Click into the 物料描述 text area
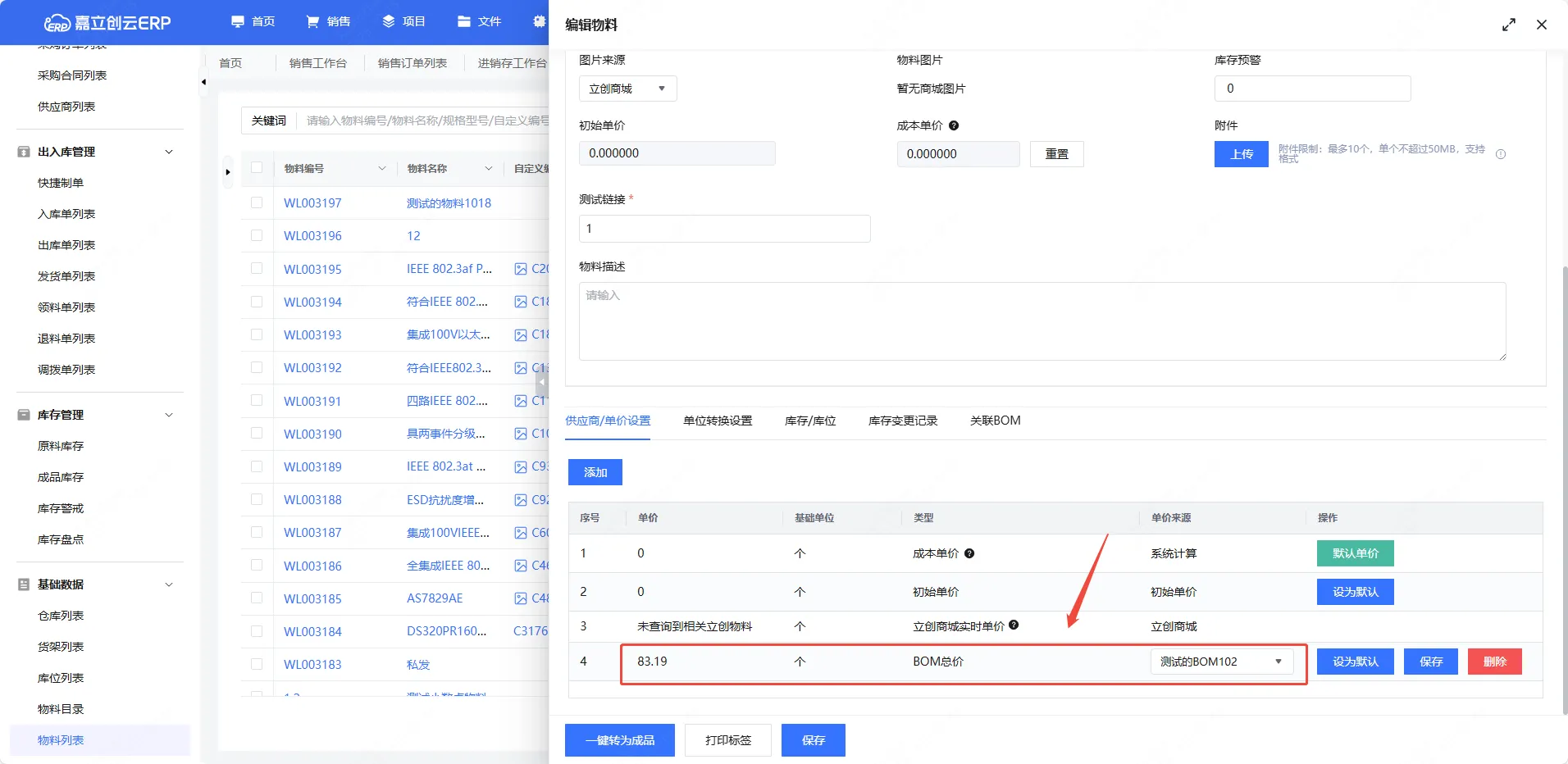This screenshot has width=1568, height=764. pos(1042,321)
